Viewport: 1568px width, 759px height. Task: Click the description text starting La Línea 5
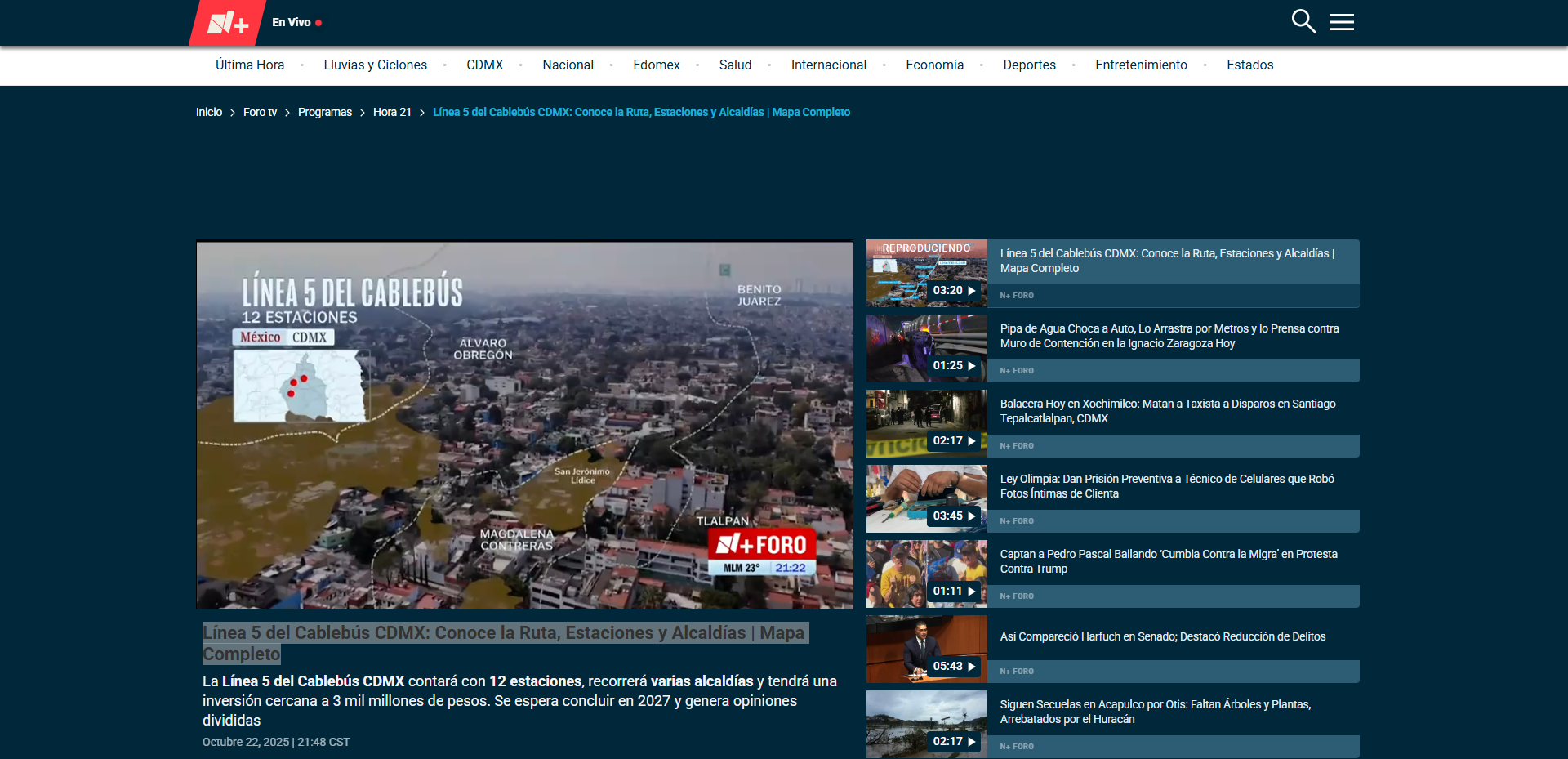click(520, 701)
